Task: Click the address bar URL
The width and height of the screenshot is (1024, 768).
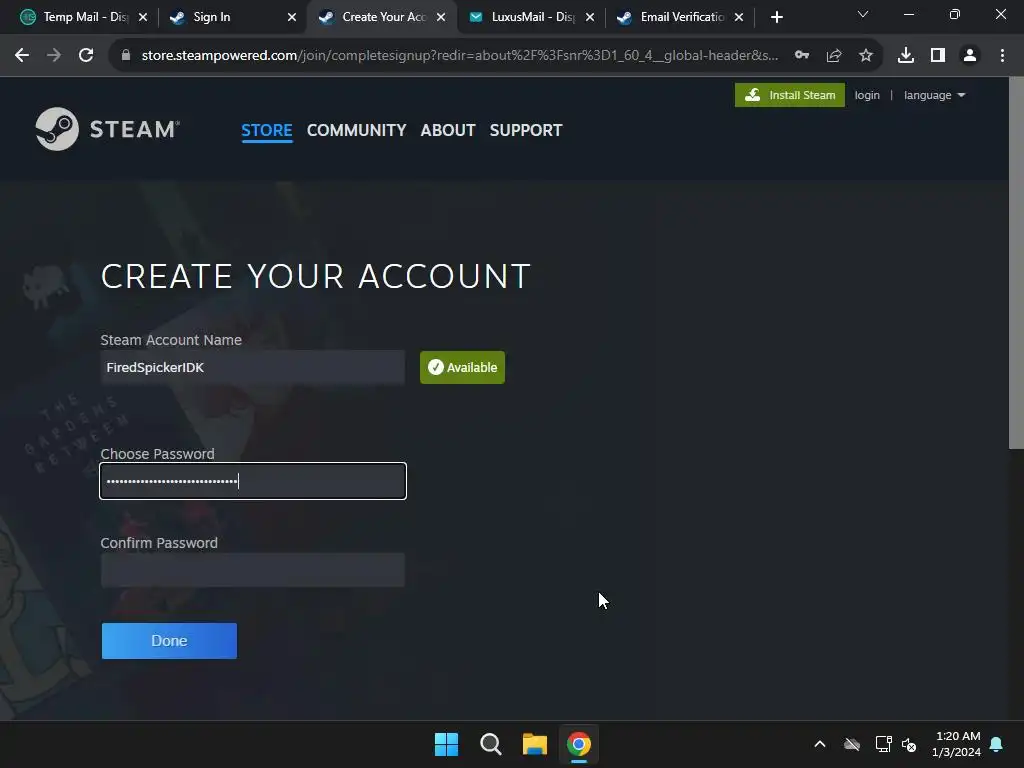Action: (459, 56)
